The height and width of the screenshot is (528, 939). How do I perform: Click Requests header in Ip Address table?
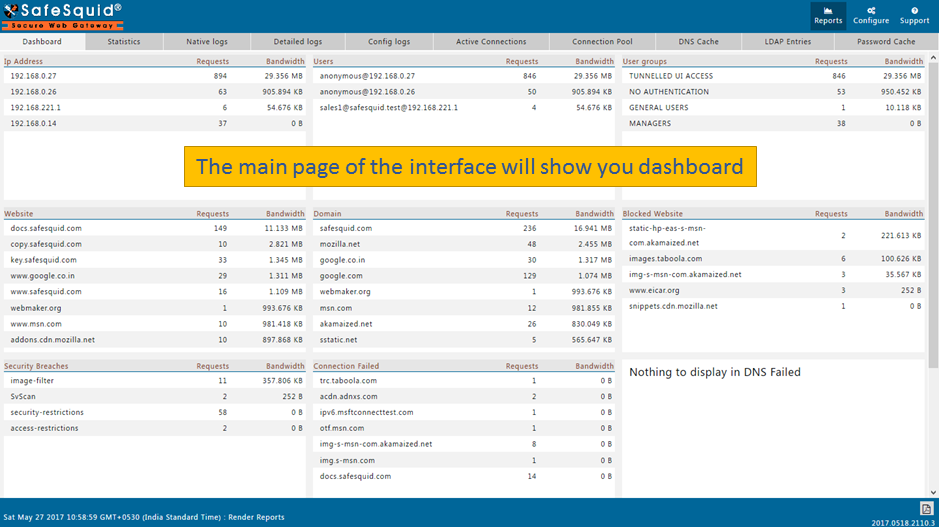coord(213,61)
